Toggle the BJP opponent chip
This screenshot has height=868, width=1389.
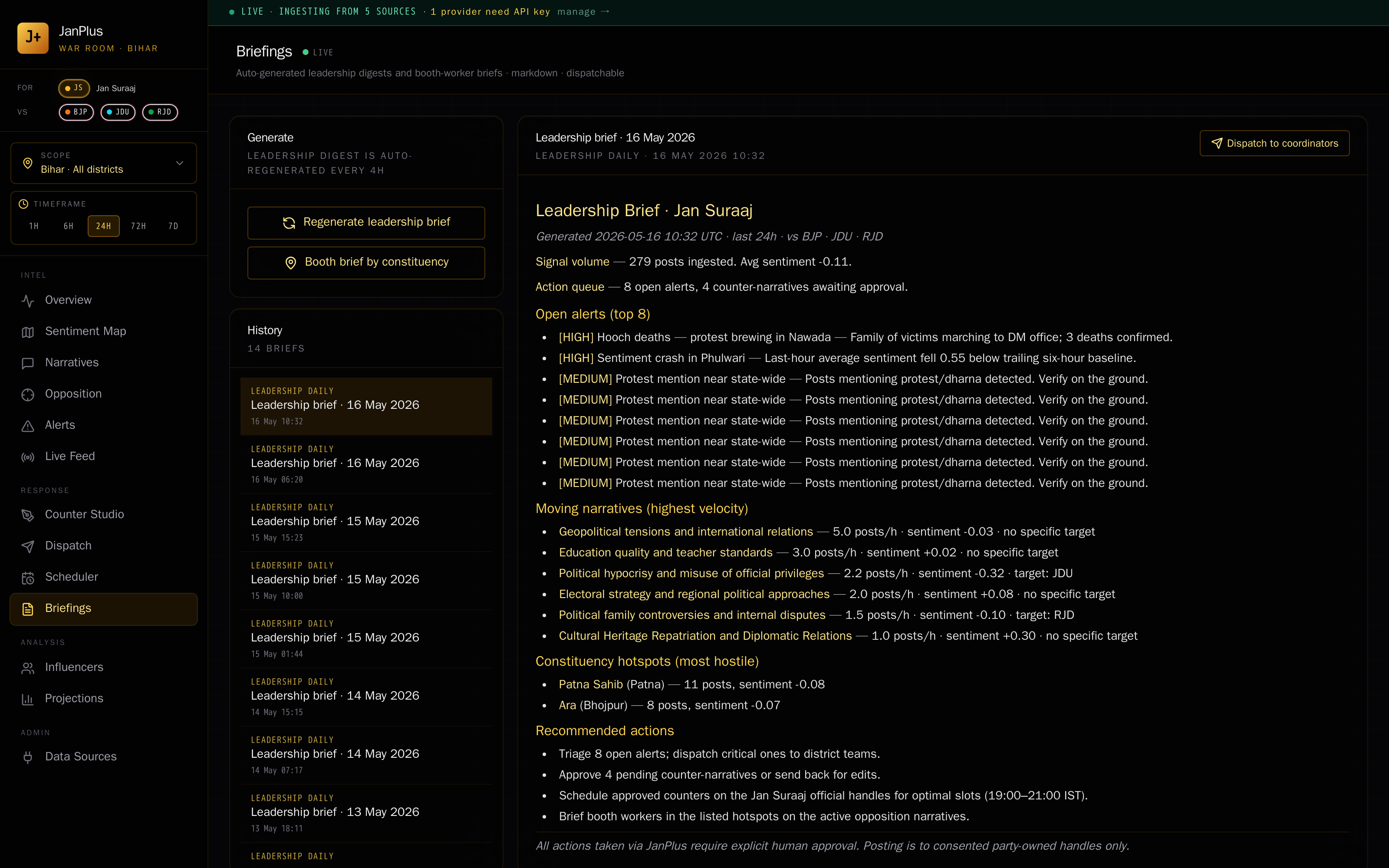pos(76,112)
